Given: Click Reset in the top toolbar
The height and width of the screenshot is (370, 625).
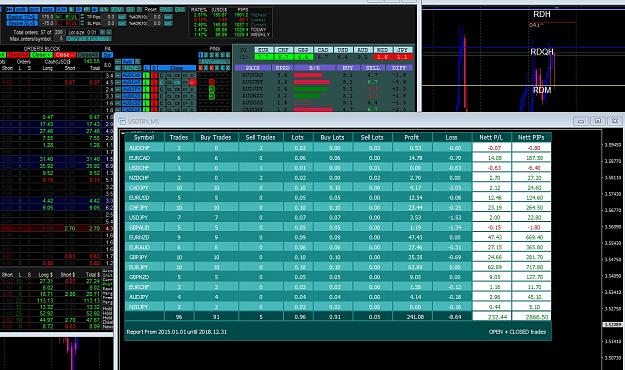Looking at the screenshot, I should (x=151, y=9).
